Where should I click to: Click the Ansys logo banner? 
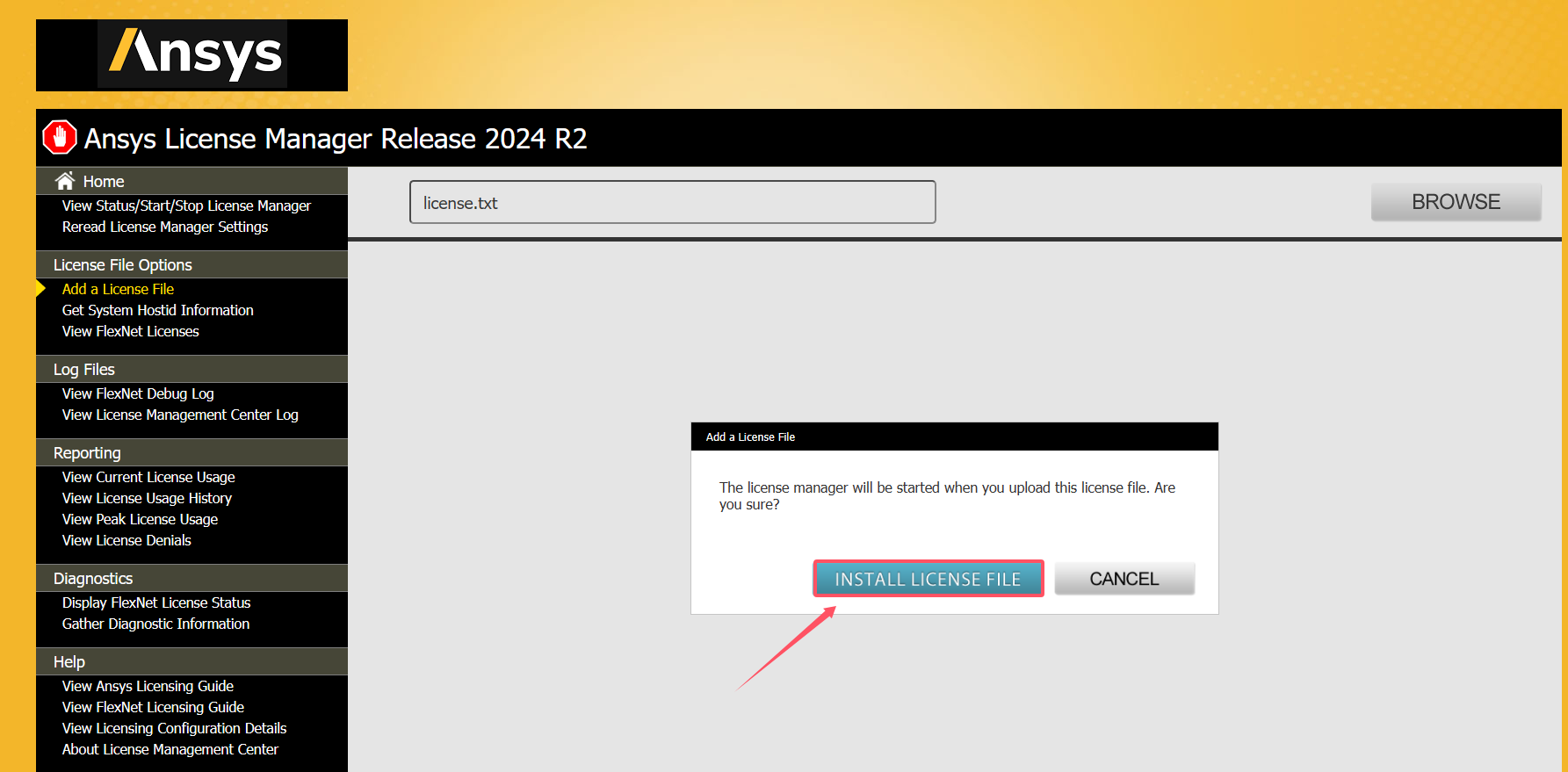[x=191, y=54]
